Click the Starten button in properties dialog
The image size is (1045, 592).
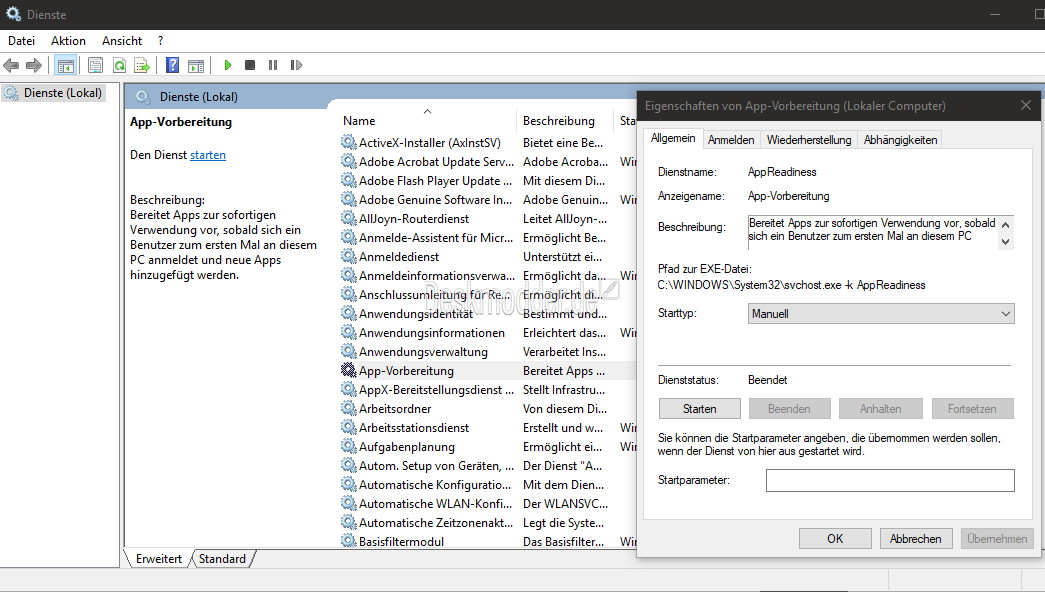[700, 409]
